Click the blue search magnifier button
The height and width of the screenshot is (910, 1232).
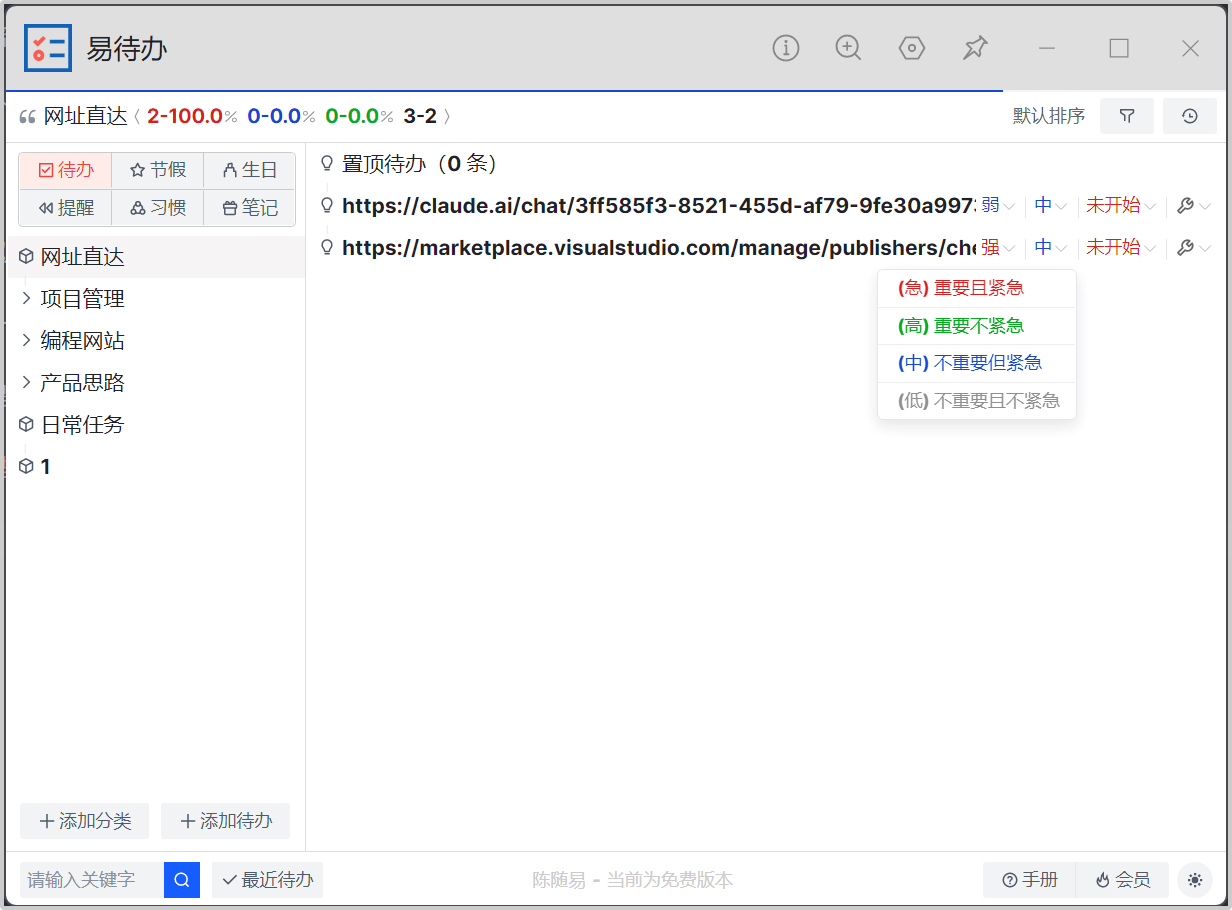182,880
